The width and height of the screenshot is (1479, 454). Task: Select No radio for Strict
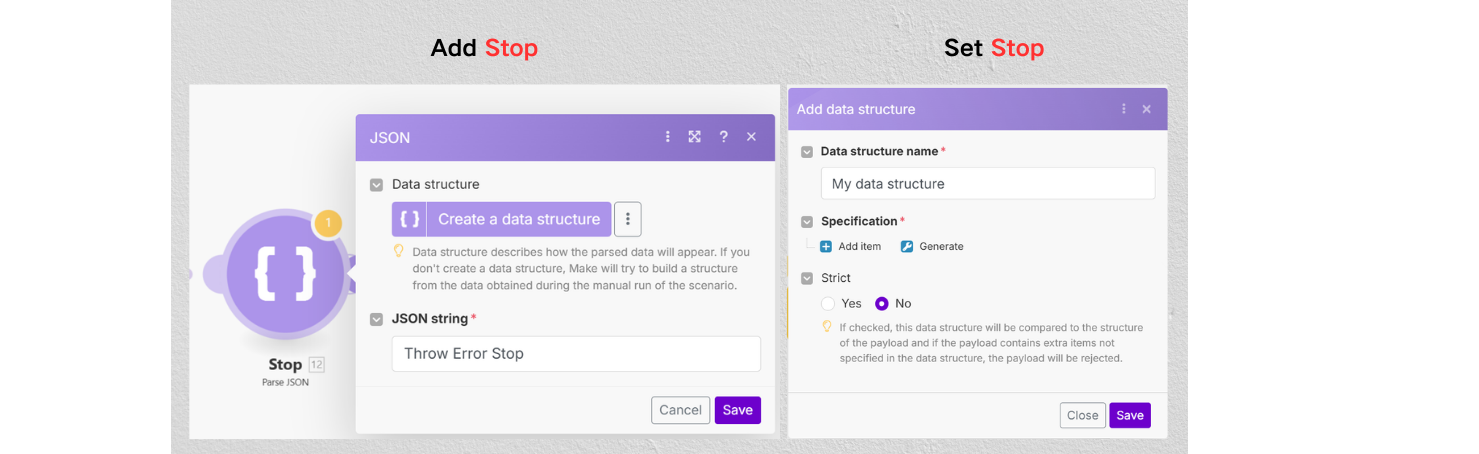click(x=882, y=303)
